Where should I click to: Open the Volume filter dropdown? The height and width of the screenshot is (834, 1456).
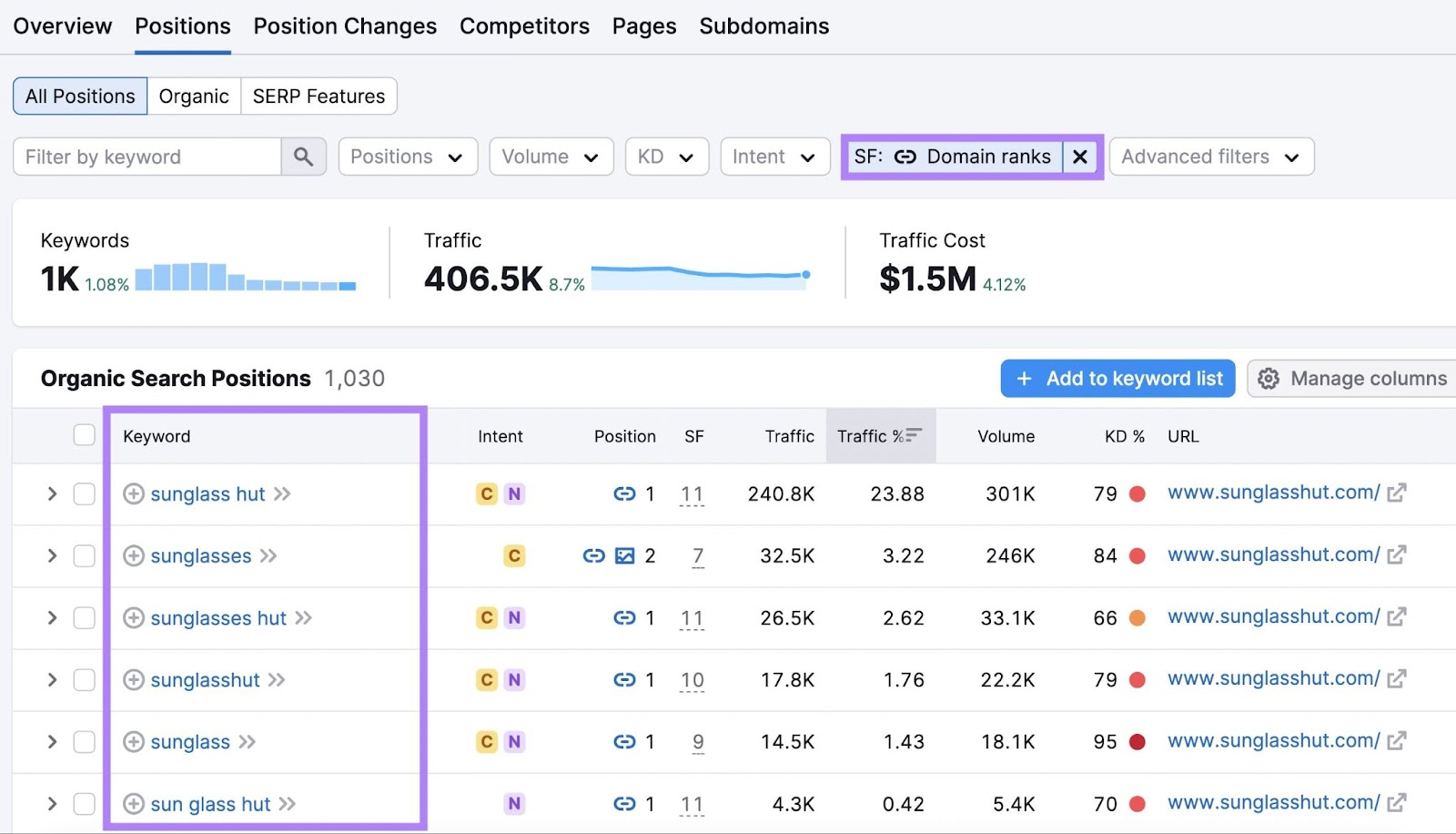[x=551, y=157]
